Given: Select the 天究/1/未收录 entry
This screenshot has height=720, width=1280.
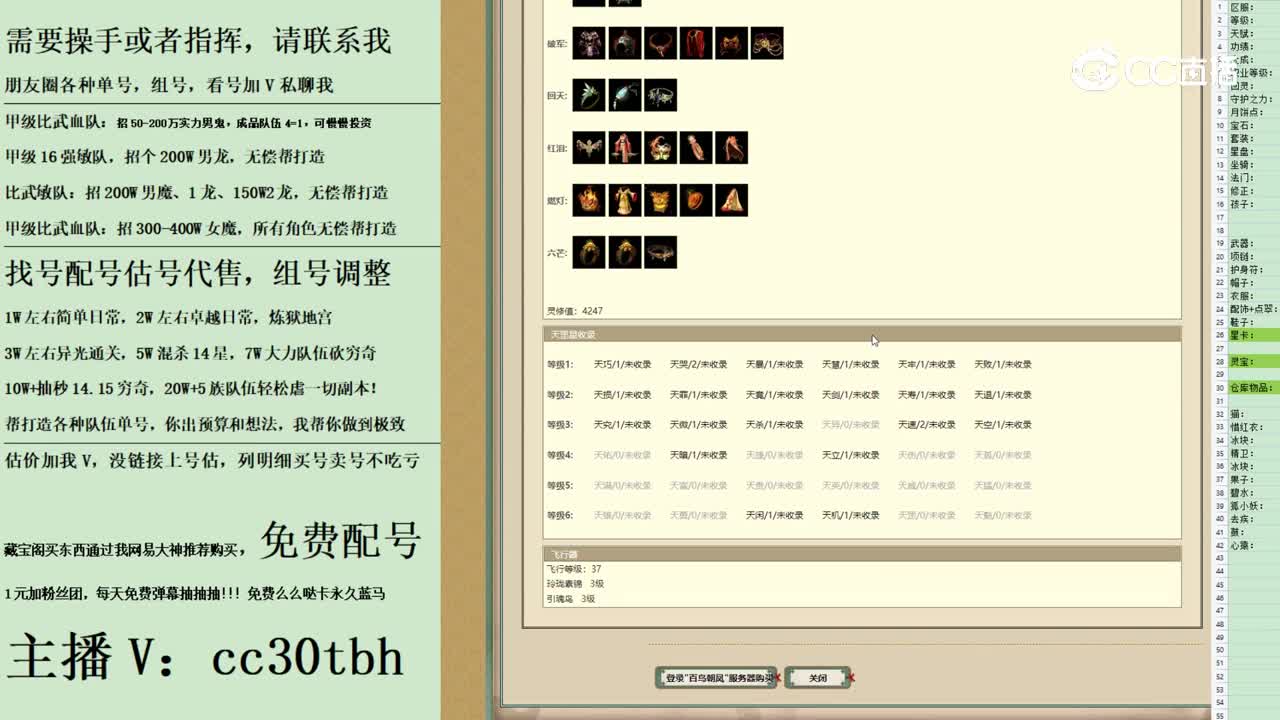Looking at the screenshot, I should click(x=622, y=425).
